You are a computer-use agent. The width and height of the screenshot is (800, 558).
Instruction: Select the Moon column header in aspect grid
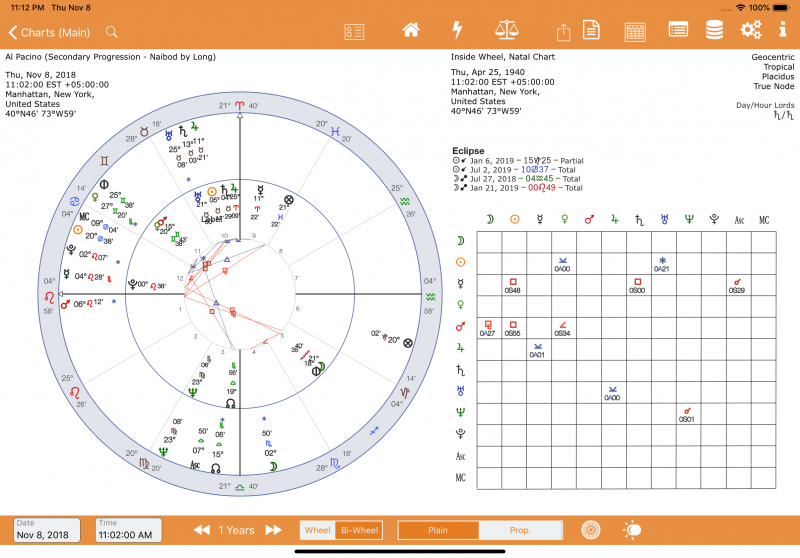(489, 219)
